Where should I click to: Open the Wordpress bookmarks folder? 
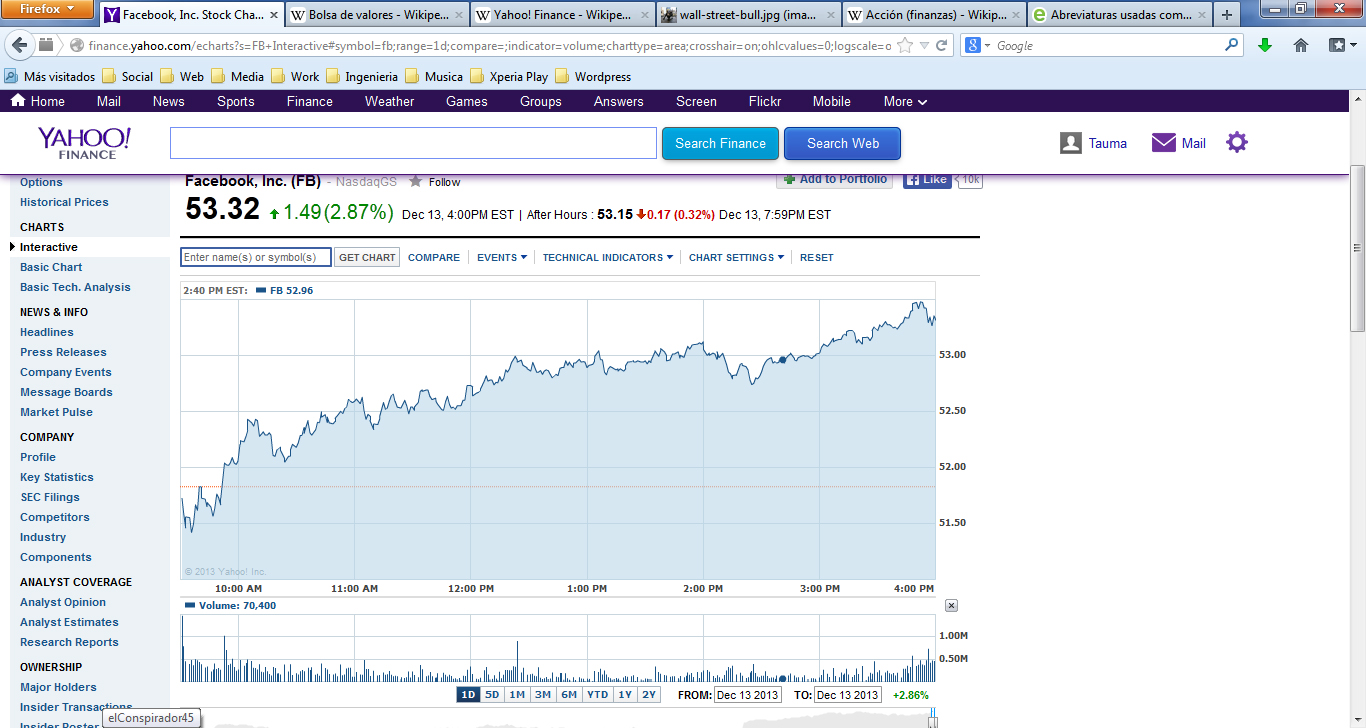(x=593, y=76)
